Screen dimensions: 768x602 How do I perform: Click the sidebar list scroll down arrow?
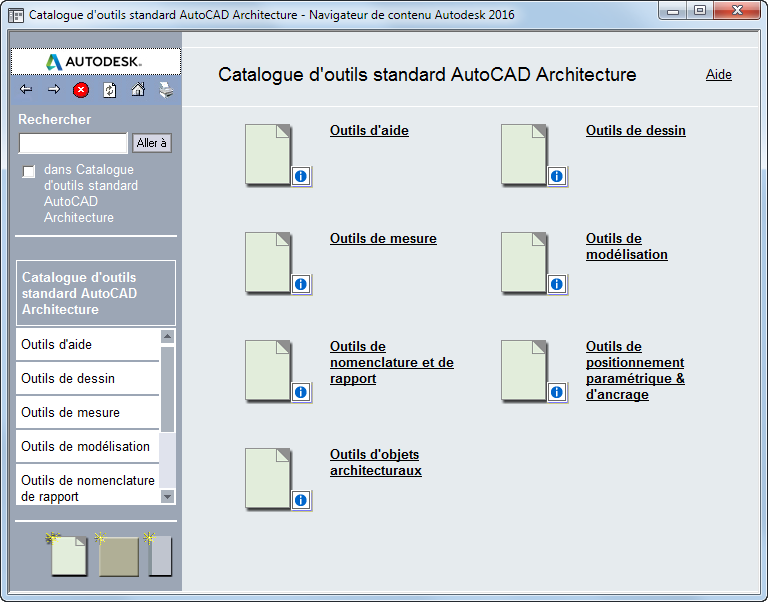[167, 497]
